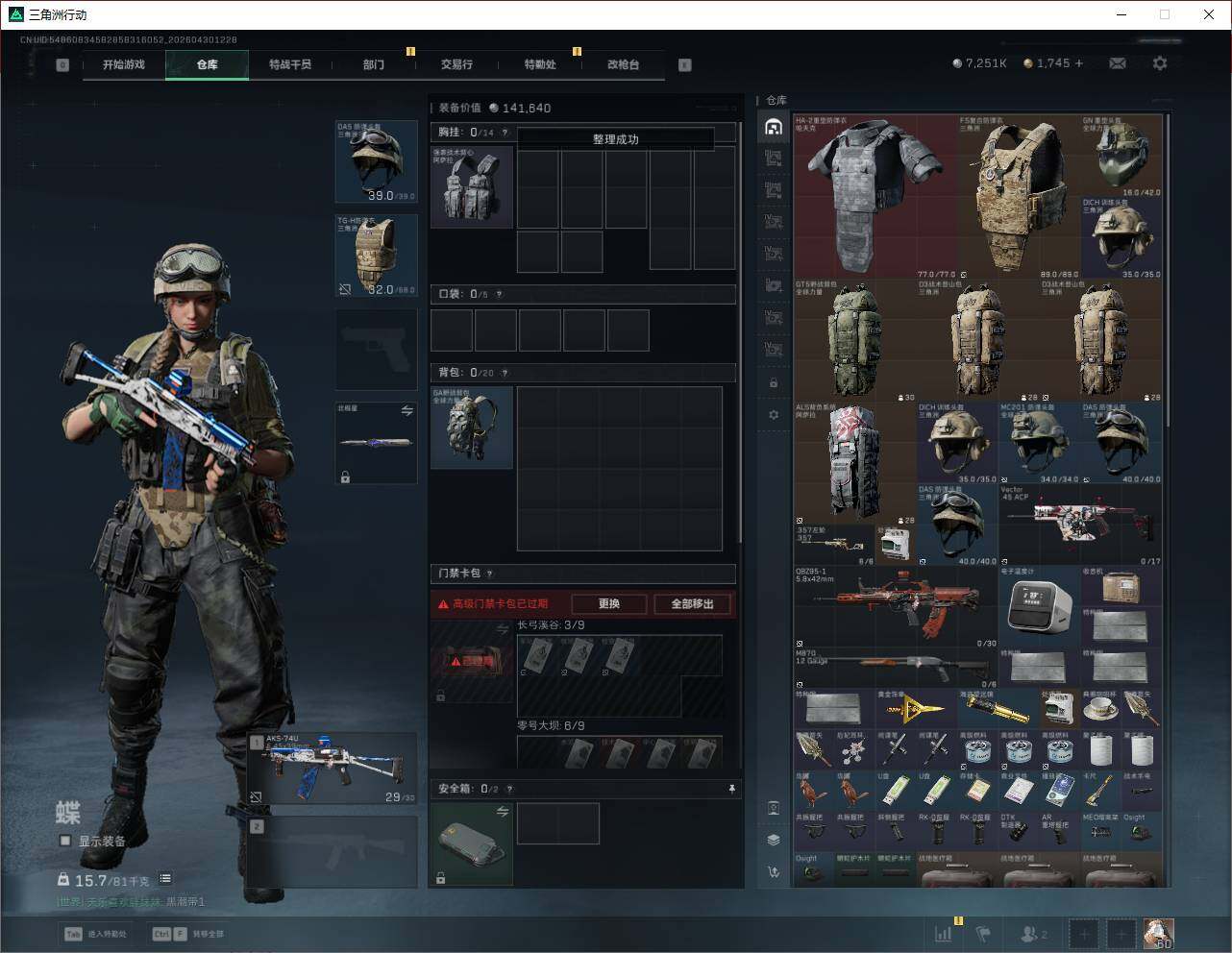Select the 电子温度计 item
The height and width of the screenshot is (953, 1232).
[x=1039, y=607]
